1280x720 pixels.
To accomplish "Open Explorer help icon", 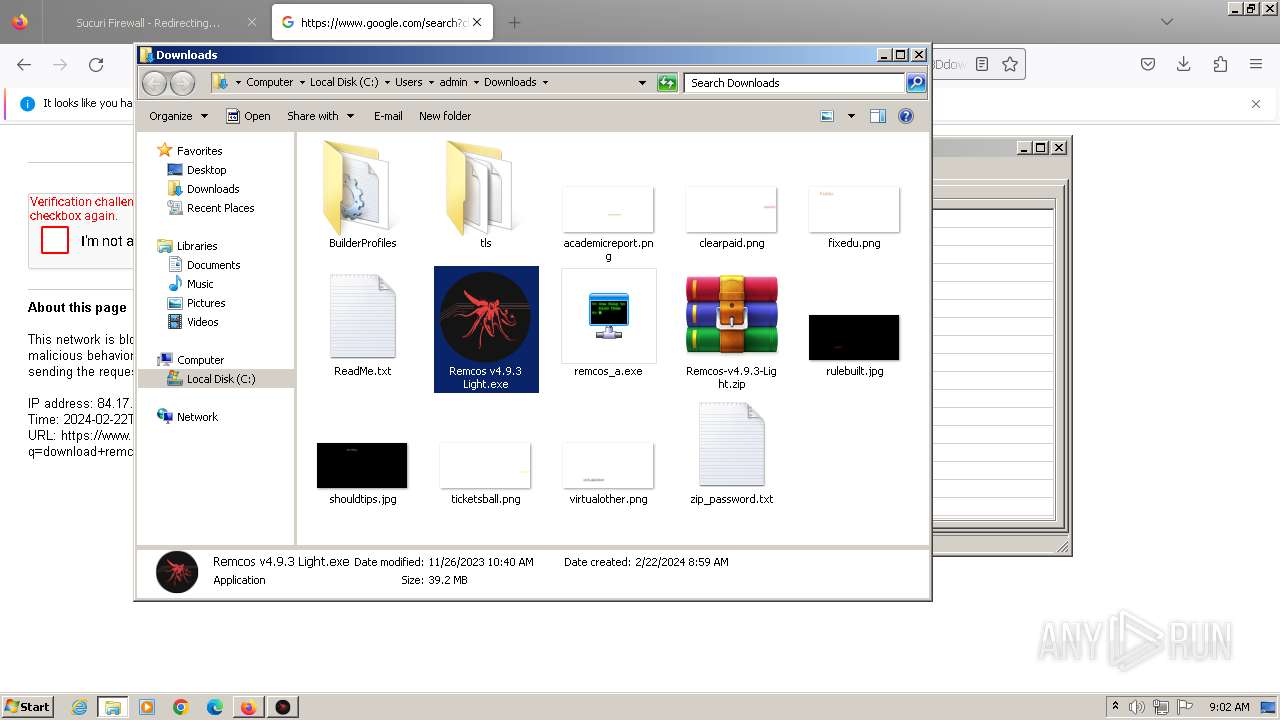I will click(x=906, y=116).
